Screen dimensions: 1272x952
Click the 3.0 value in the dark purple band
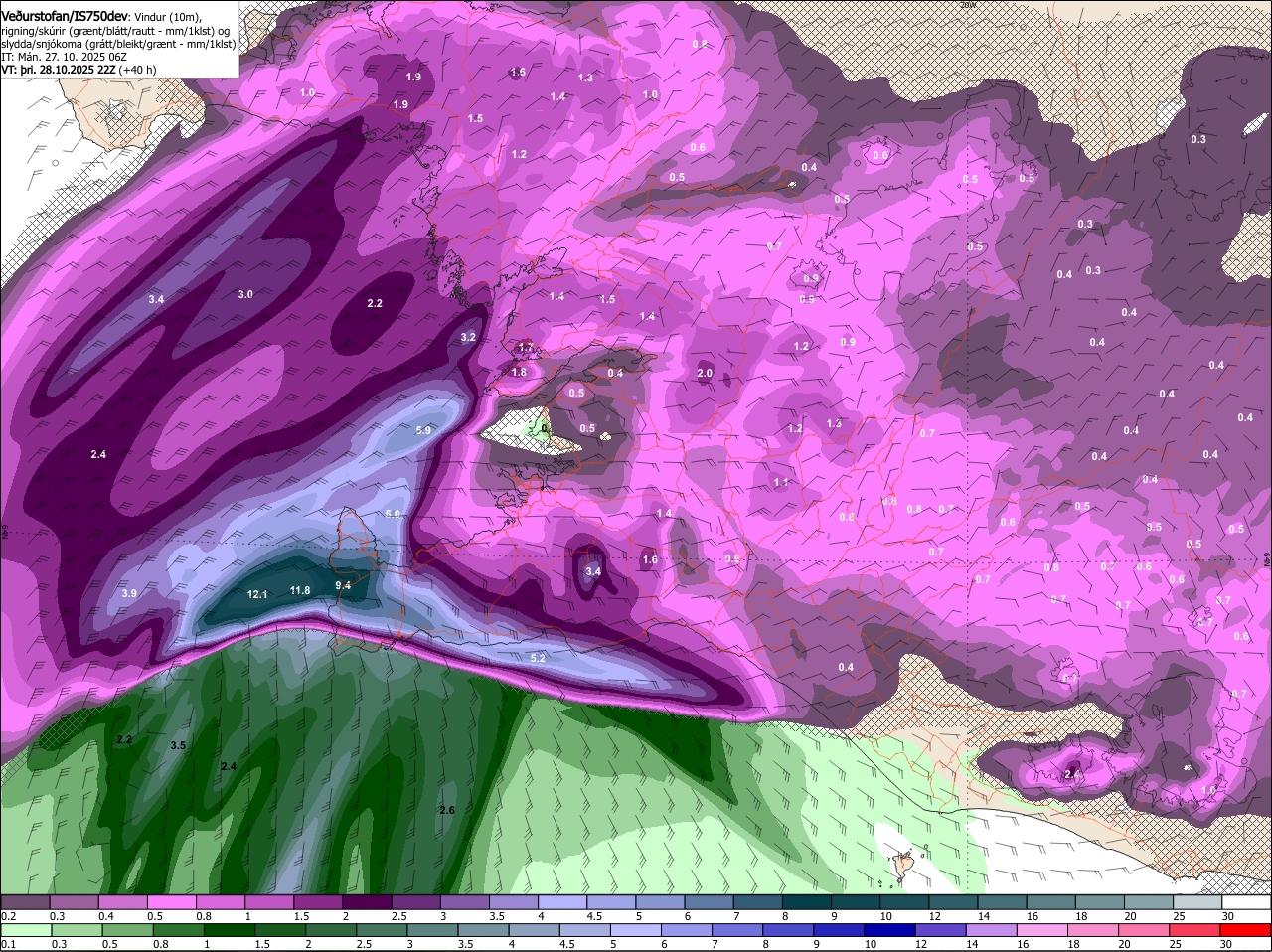[245, 294]
